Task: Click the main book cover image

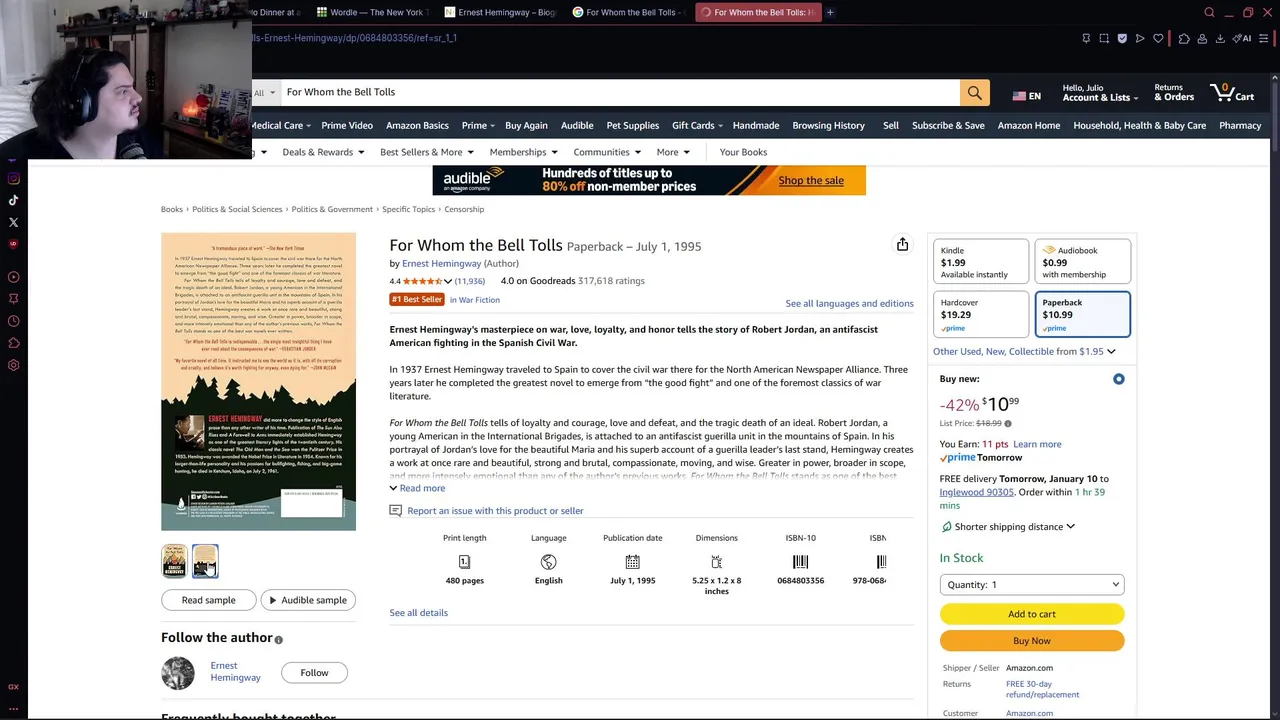Action: tap(258, 382)
